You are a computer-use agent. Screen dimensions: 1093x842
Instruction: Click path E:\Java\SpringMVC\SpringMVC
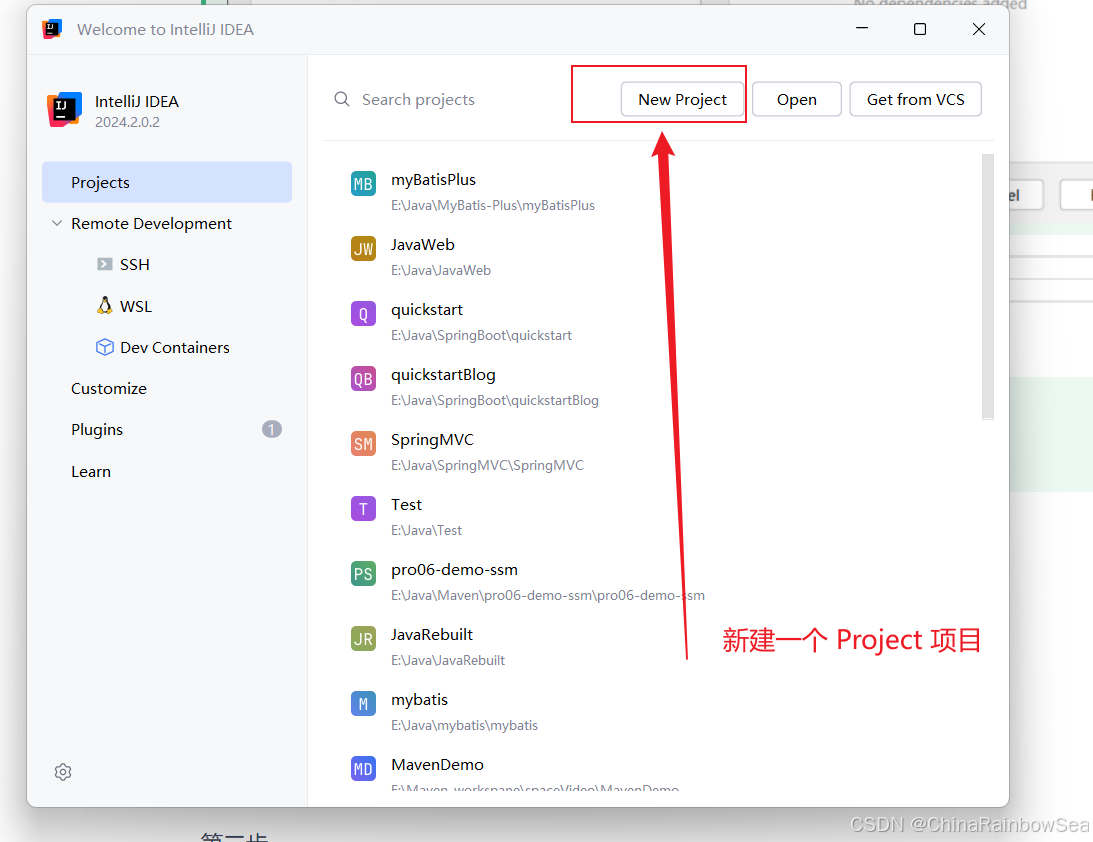[x=487, y=465]
